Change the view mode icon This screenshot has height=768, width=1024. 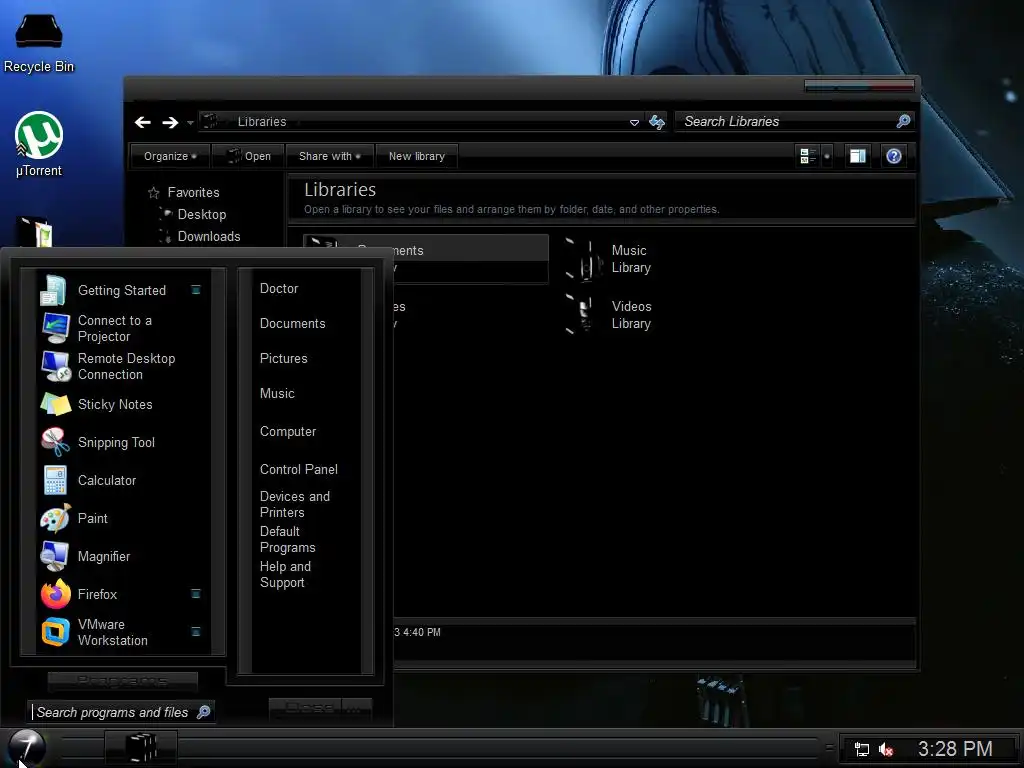pyautogui.click(x=808, y=156)
